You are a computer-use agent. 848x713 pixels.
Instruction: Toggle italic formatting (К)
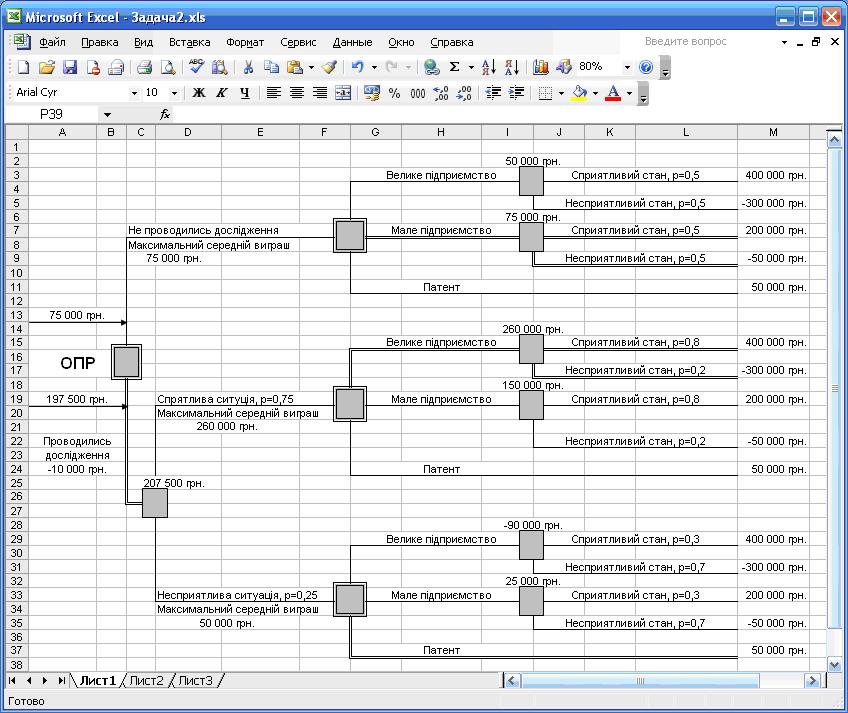pos(221,93)
